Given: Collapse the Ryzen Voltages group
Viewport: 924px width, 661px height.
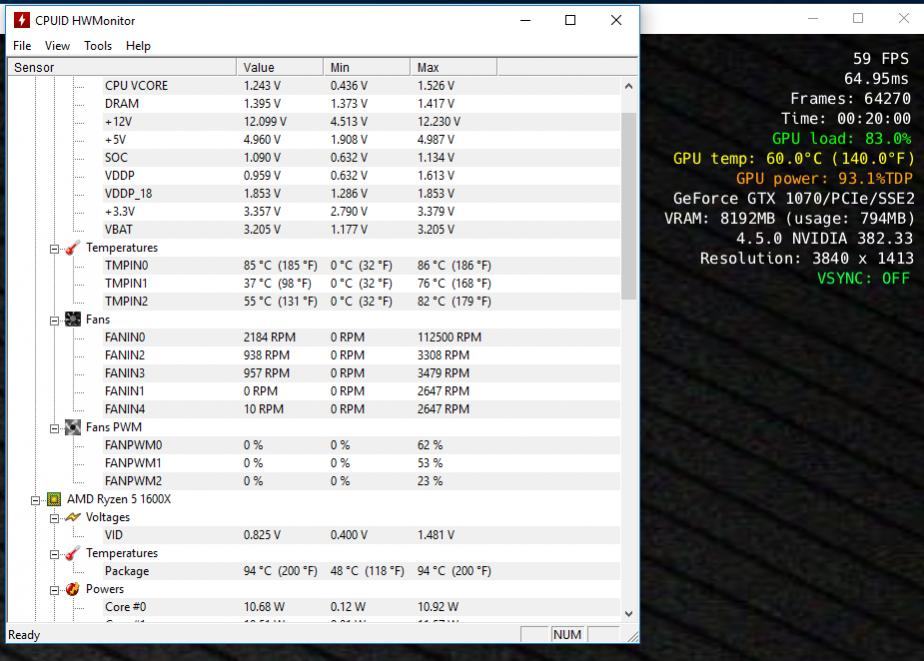Looking at the screenshot, I should 54,519.
